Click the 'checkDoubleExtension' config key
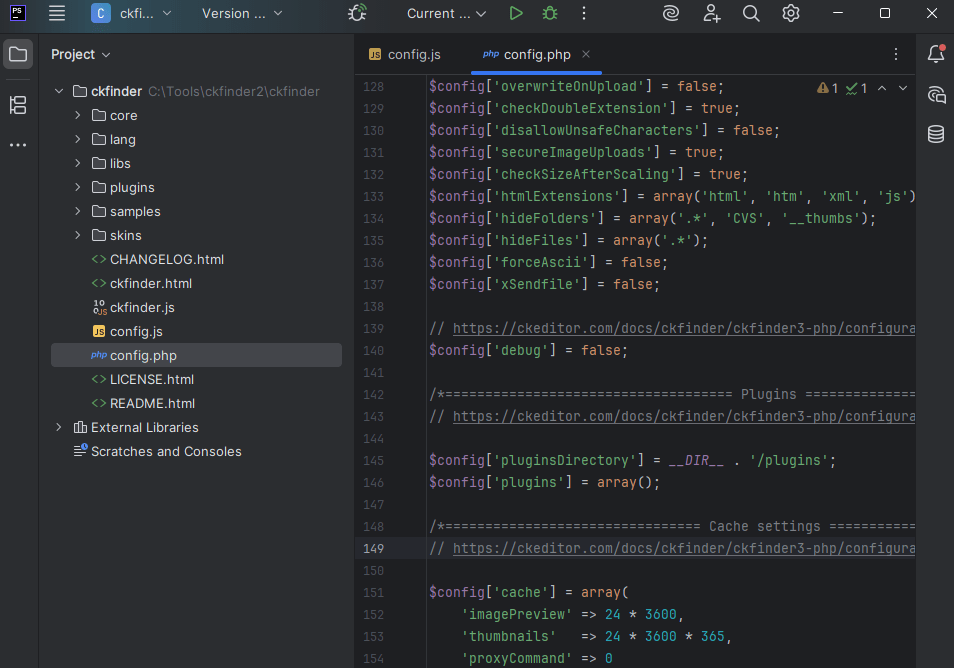954x668 pixels. click(580, 108)
